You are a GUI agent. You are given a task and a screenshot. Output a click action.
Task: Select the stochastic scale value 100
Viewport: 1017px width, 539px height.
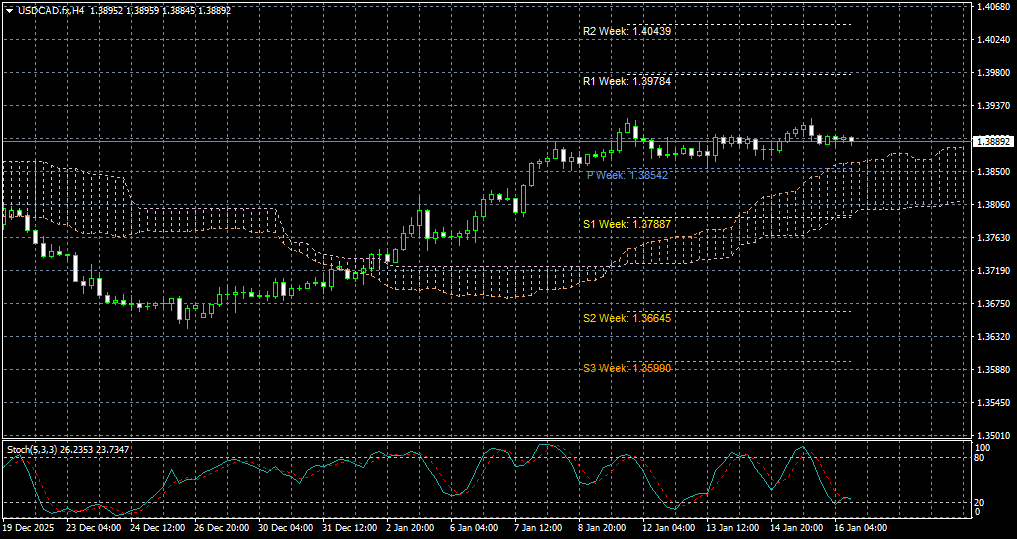tap(985, 448)
